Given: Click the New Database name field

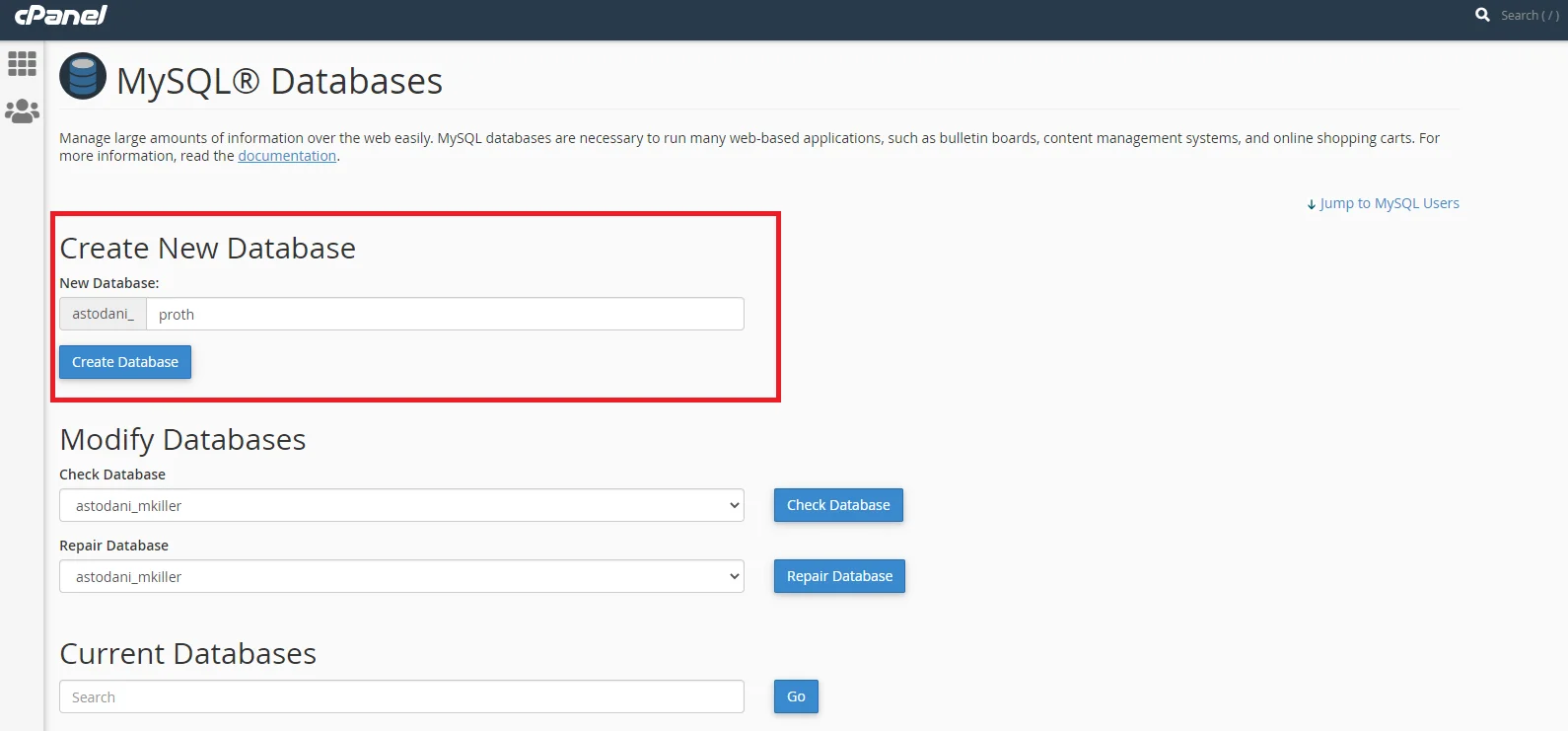Looking at the screenshot, I should click(x=445, y=315).
